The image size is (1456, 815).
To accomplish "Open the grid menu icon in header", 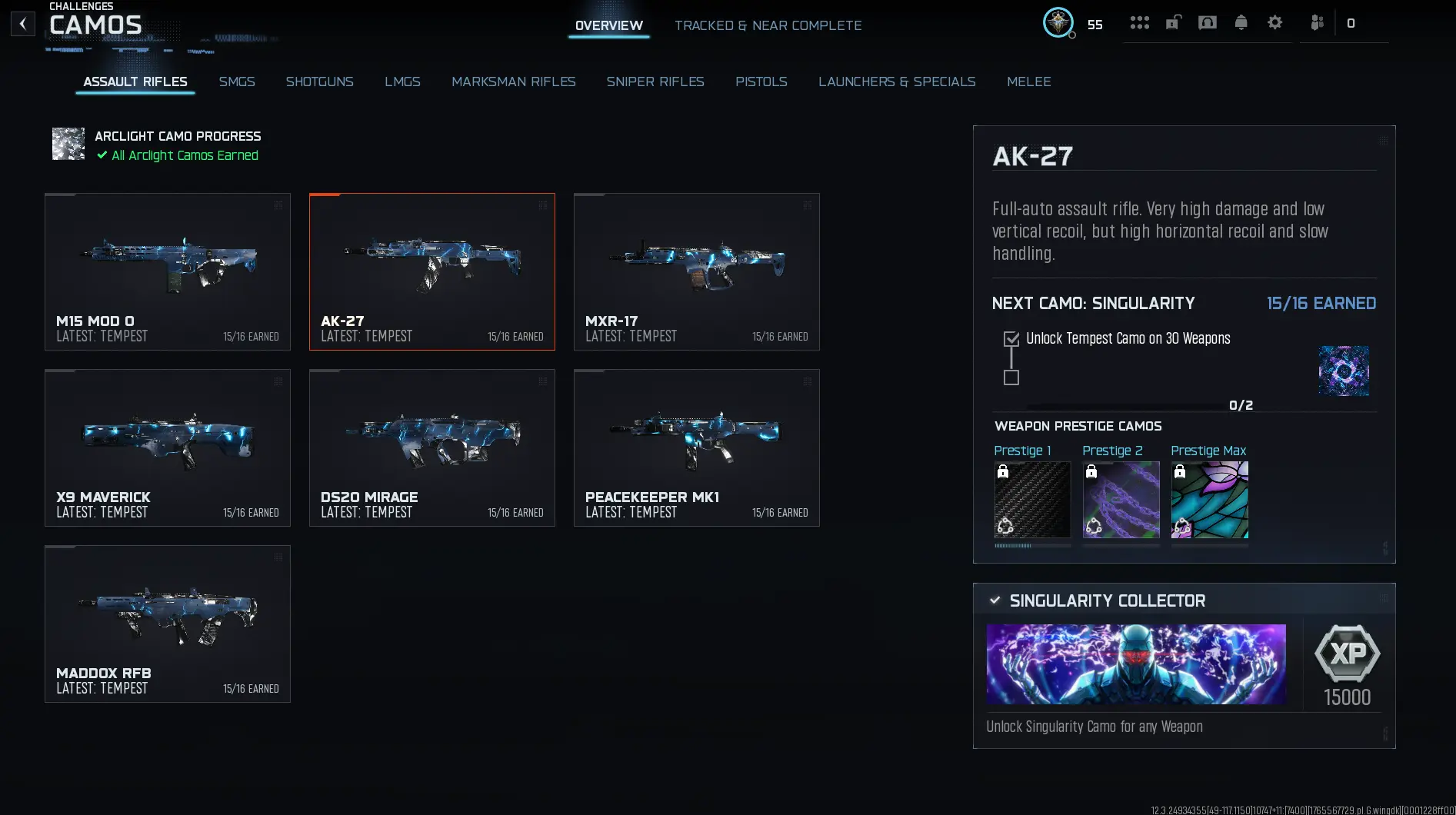I will click(1139, 23).
